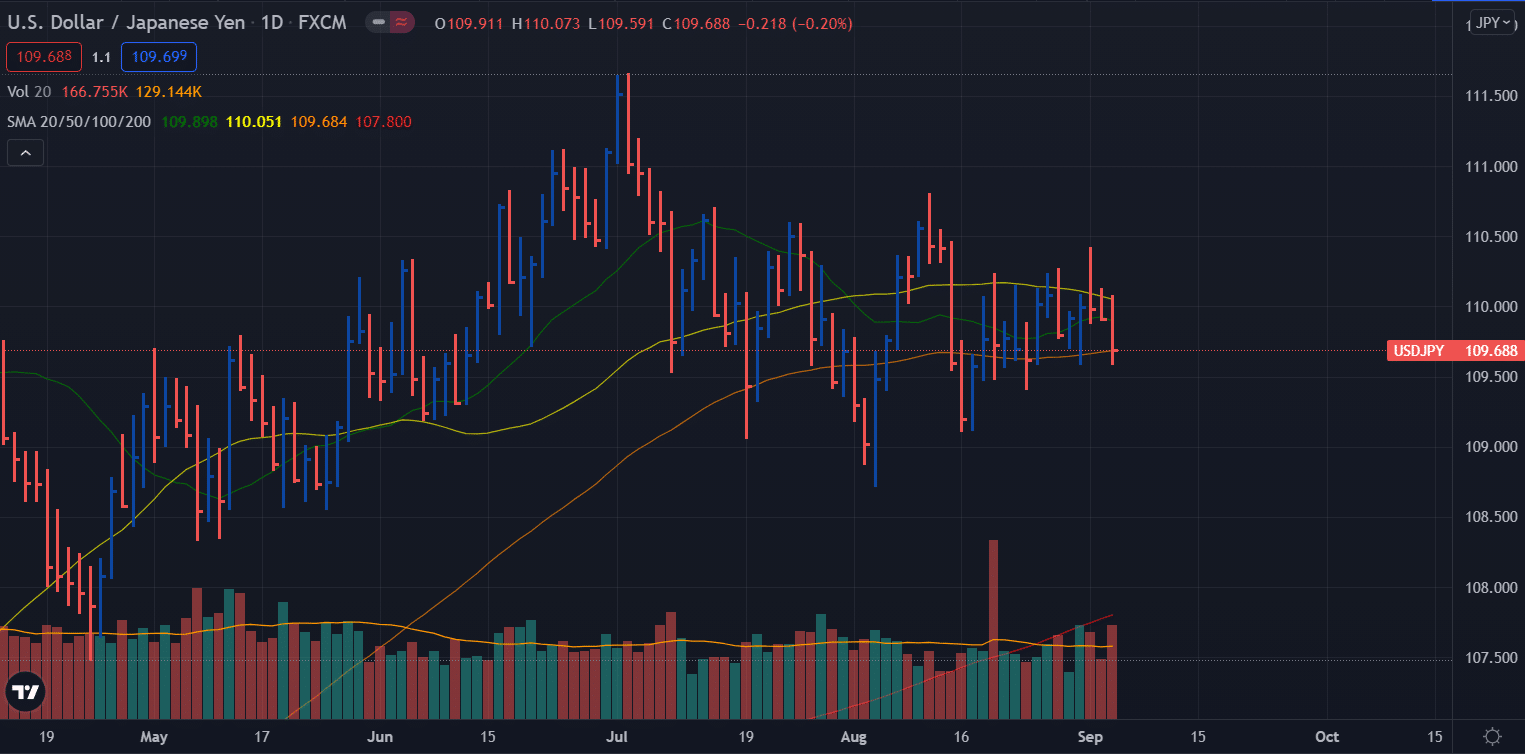Click the open price O109.911
This screenshot has height=754, width=1525.
[470, 22]
